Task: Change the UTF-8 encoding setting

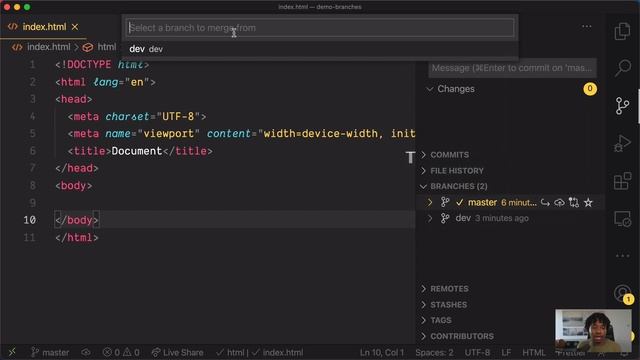Action: coord(477,352)
